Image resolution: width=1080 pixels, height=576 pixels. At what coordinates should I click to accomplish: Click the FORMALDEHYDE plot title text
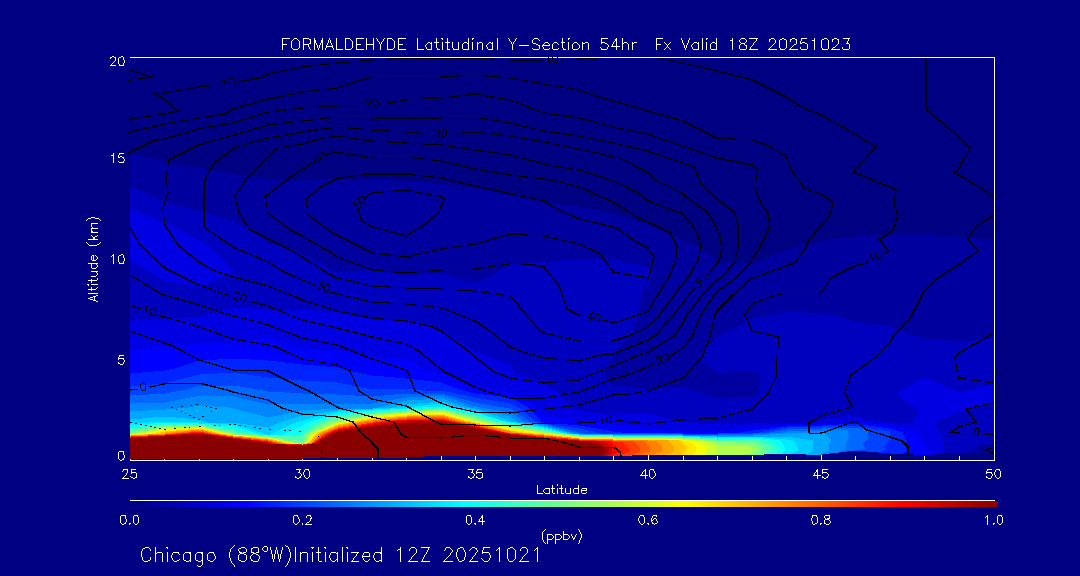tap(565, 45)
